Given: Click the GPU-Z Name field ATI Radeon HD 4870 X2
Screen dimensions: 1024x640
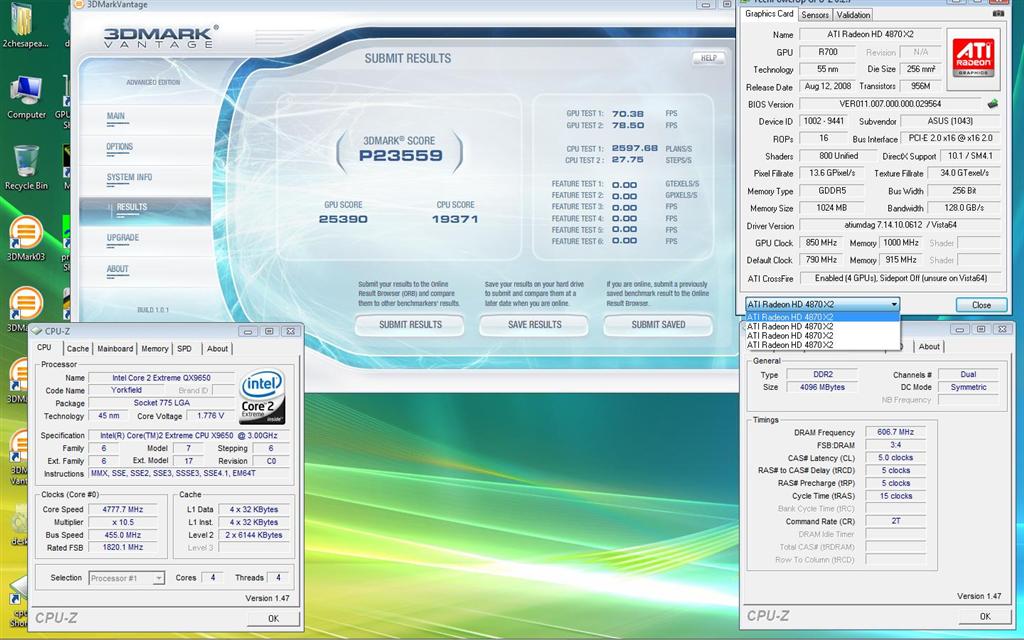Looking at the screenshot, I should point(869,34).
